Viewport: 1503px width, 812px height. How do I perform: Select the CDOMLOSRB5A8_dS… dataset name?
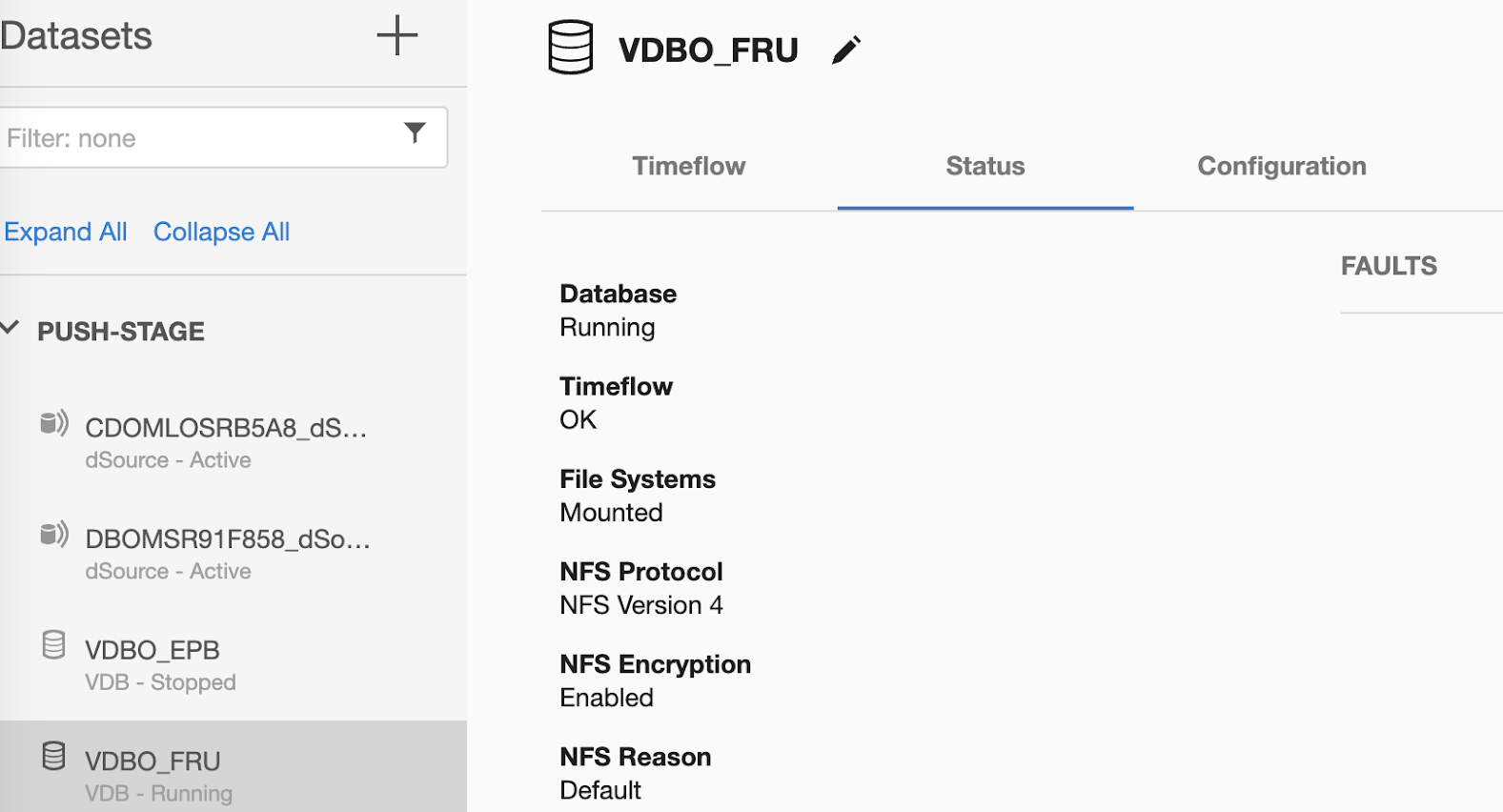(x=226, y=428)
